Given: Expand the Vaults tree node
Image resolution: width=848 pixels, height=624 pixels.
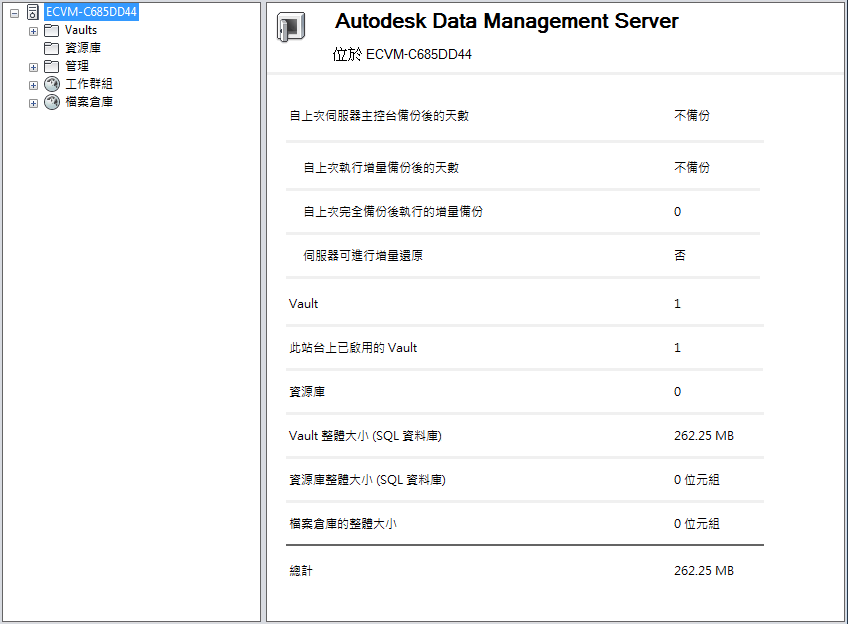Looking at the screenshot, I should click(x=33, y=31).
